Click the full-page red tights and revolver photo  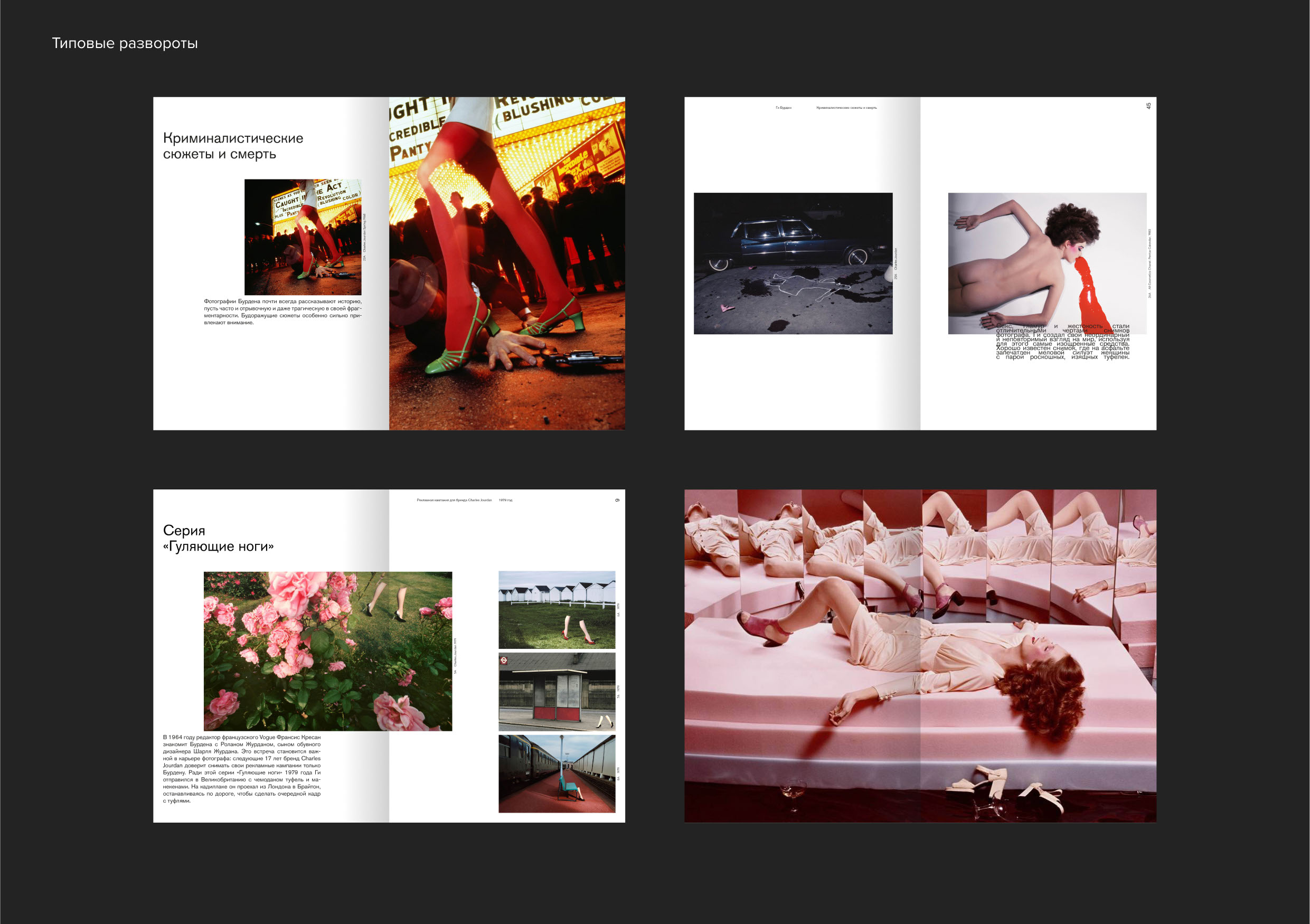(507, 263)
